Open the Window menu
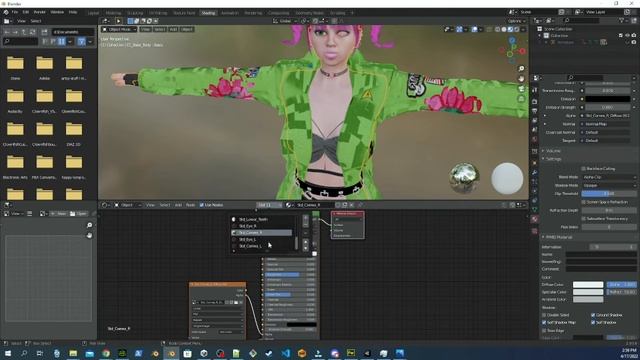Screen dimensions: 640x360 tap(57, 12)
